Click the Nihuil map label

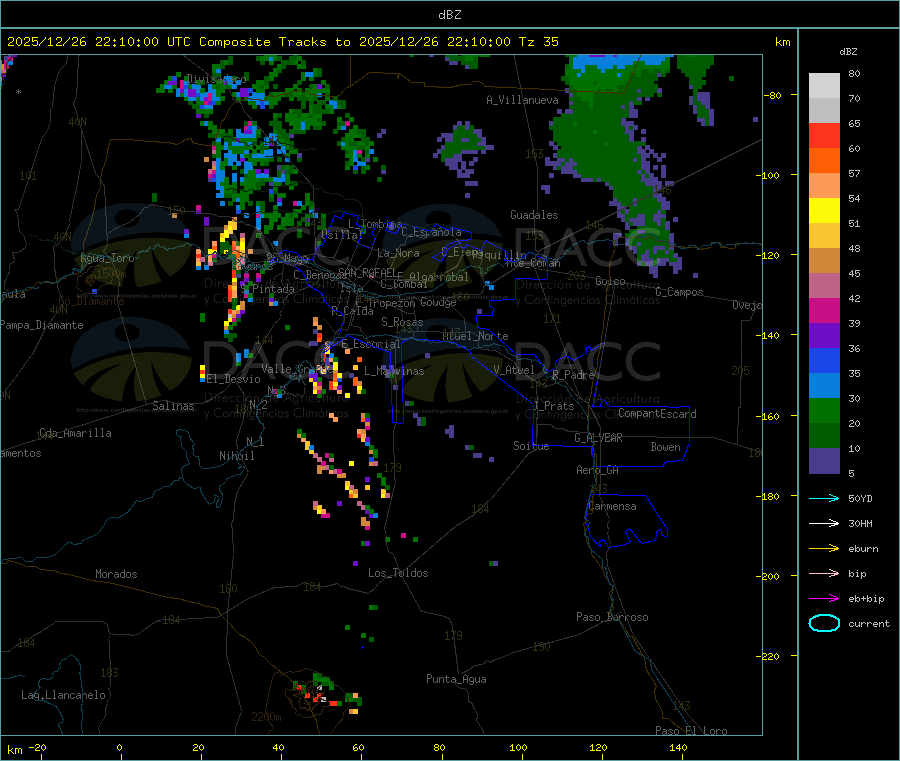[x=236, y=456]
